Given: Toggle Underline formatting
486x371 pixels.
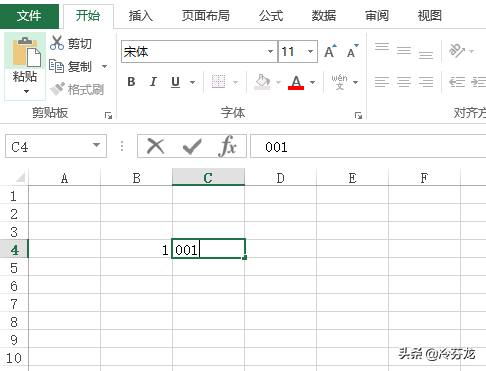Looking at the screenshot, I should pyautogui.click(x=175, y=82).
